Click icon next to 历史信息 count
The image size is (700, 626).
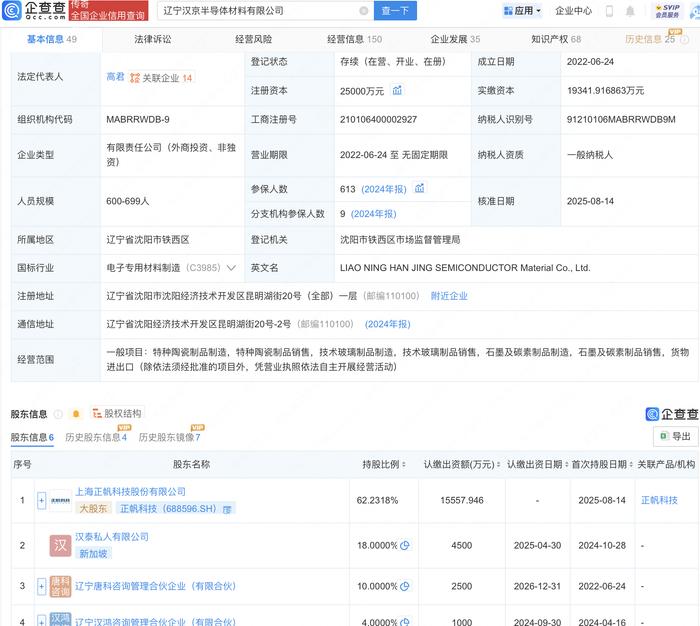click(684, 40)
